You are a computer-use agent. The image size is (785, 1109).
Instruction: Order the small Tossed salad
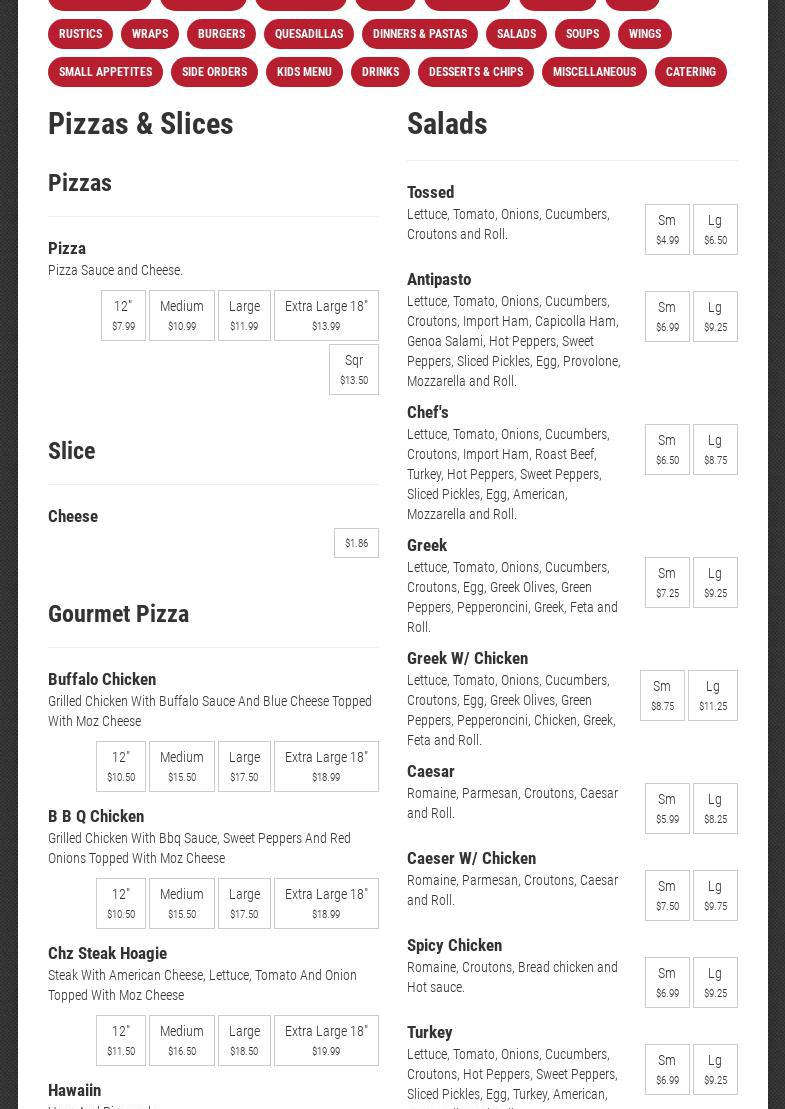point(667,229)
